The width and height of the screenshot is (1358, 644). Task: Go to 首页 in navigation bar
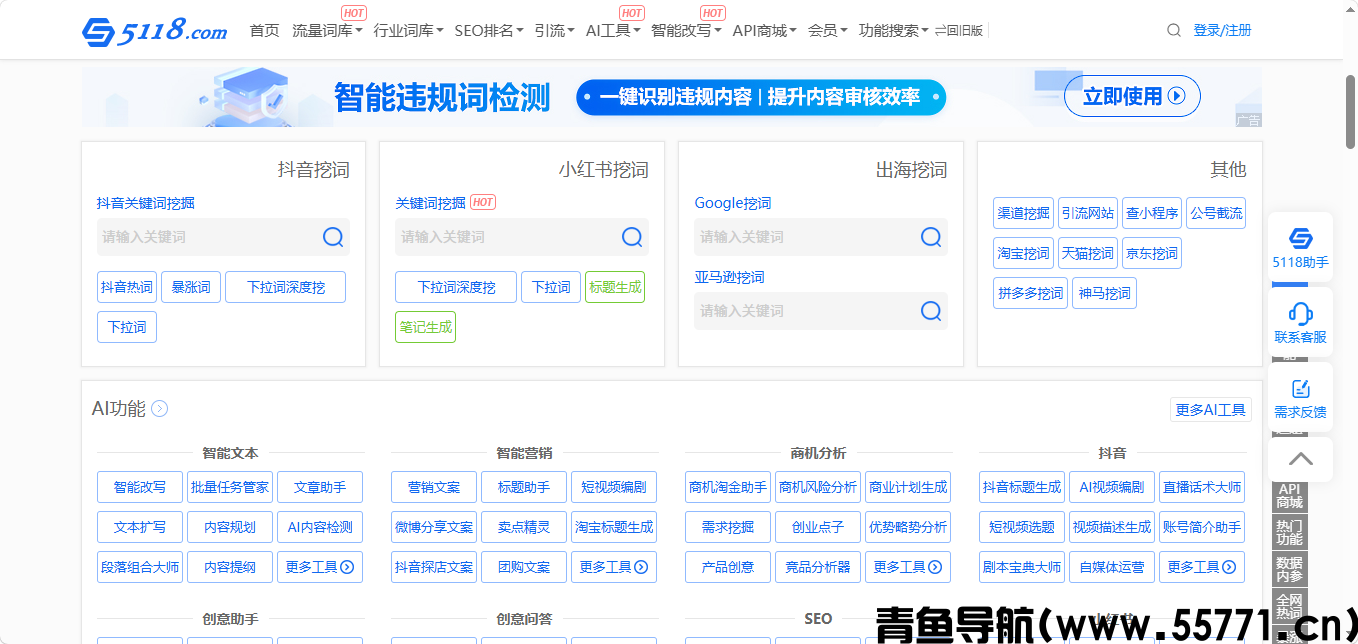[265, 31]
